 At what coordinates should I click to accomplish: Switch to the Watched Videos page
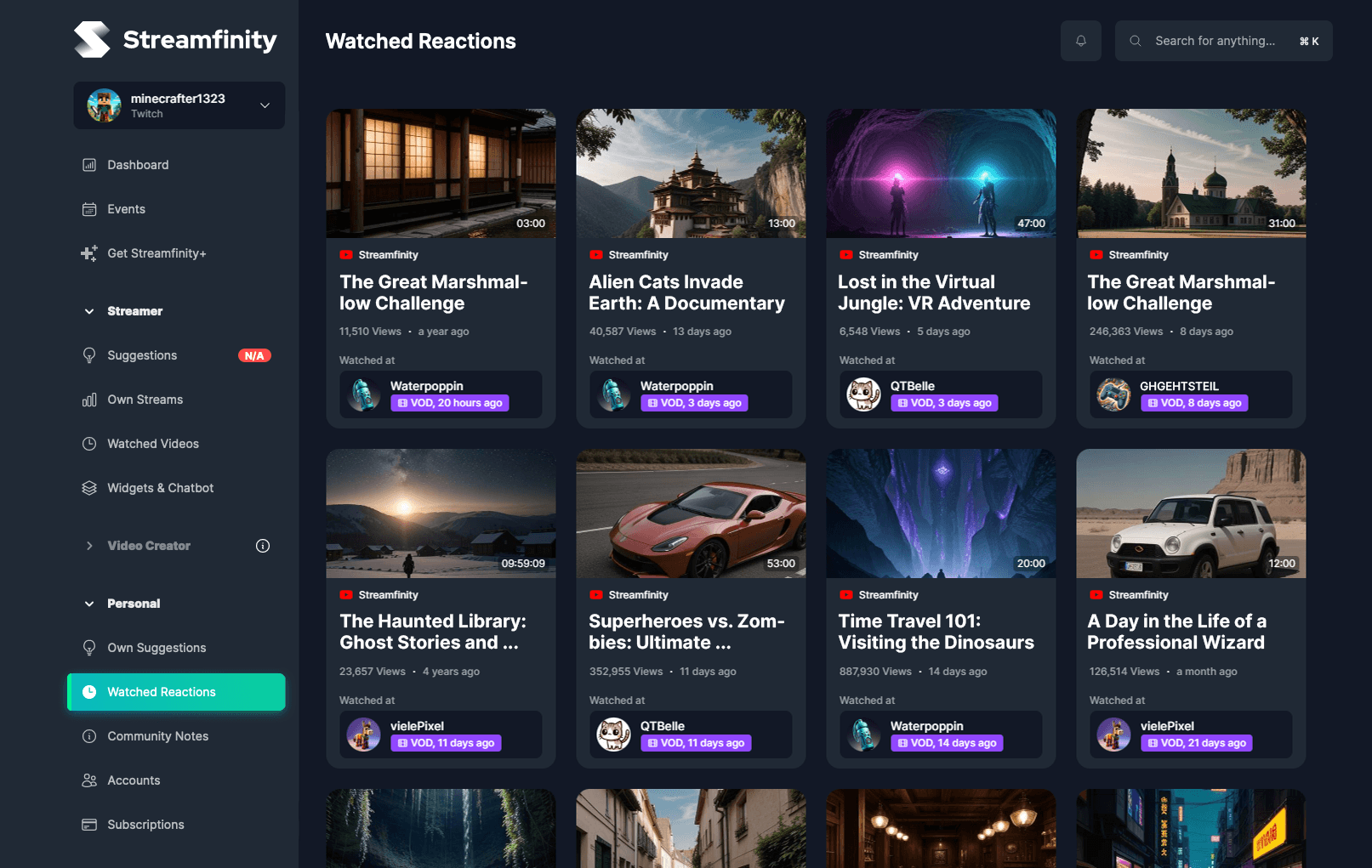coord(151,443)
